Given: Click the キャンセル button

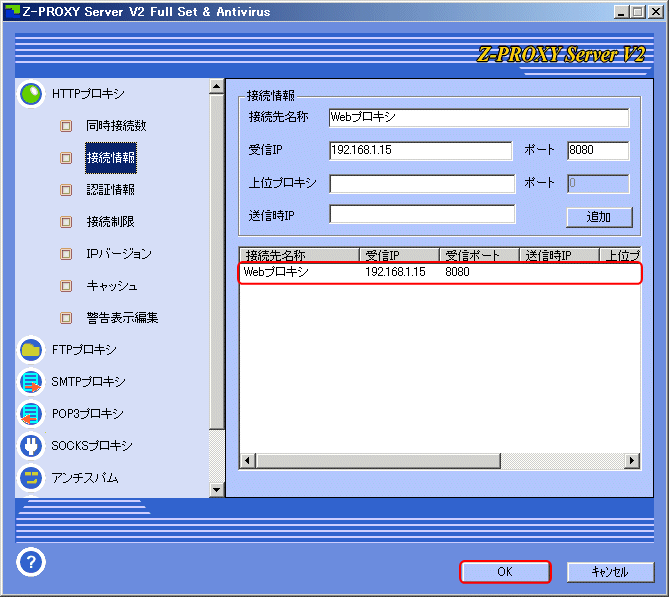Looking at the screenshot, I should (610, 572).
